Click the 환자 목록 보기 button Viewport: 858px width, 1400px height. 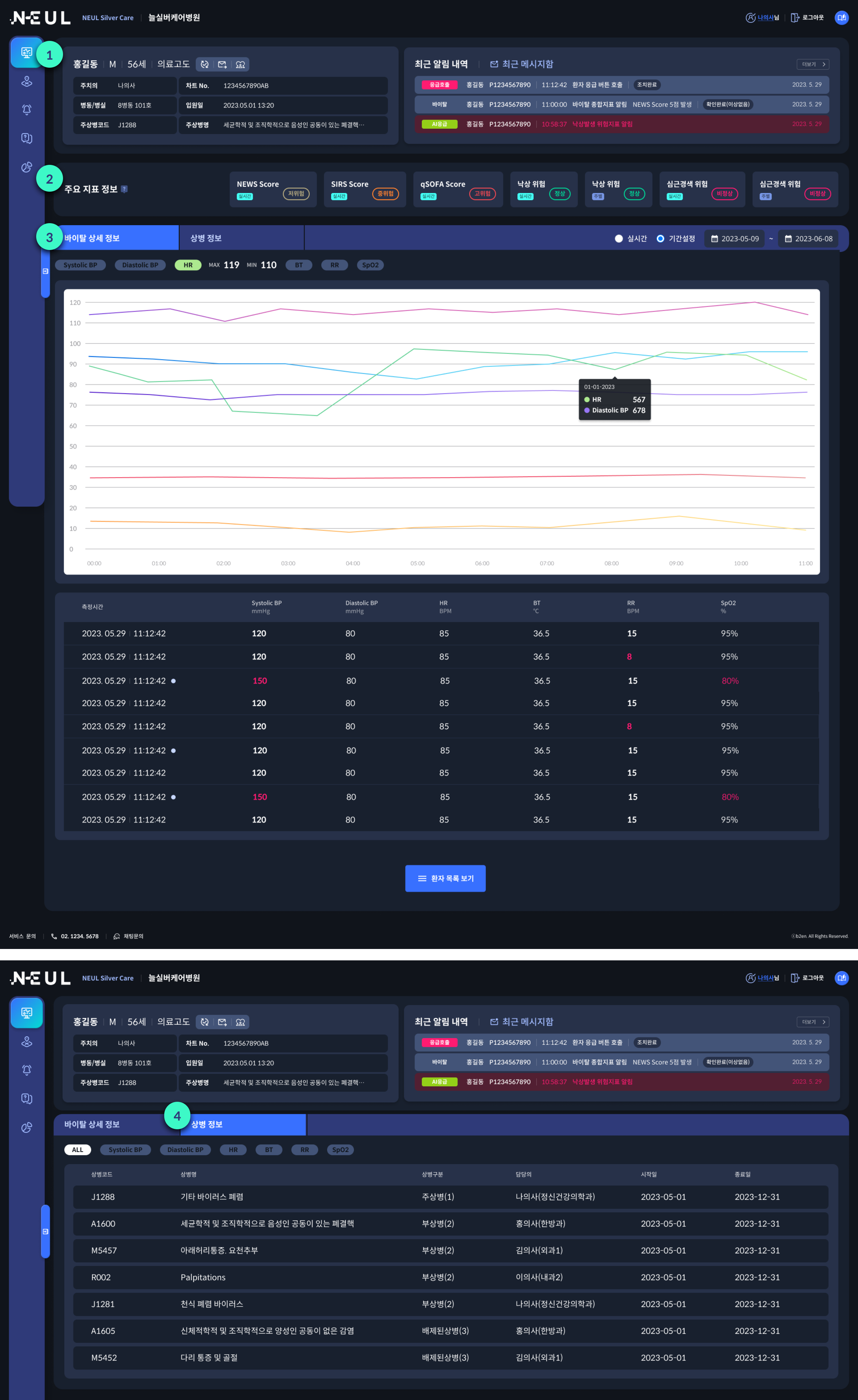pos(445,878)
